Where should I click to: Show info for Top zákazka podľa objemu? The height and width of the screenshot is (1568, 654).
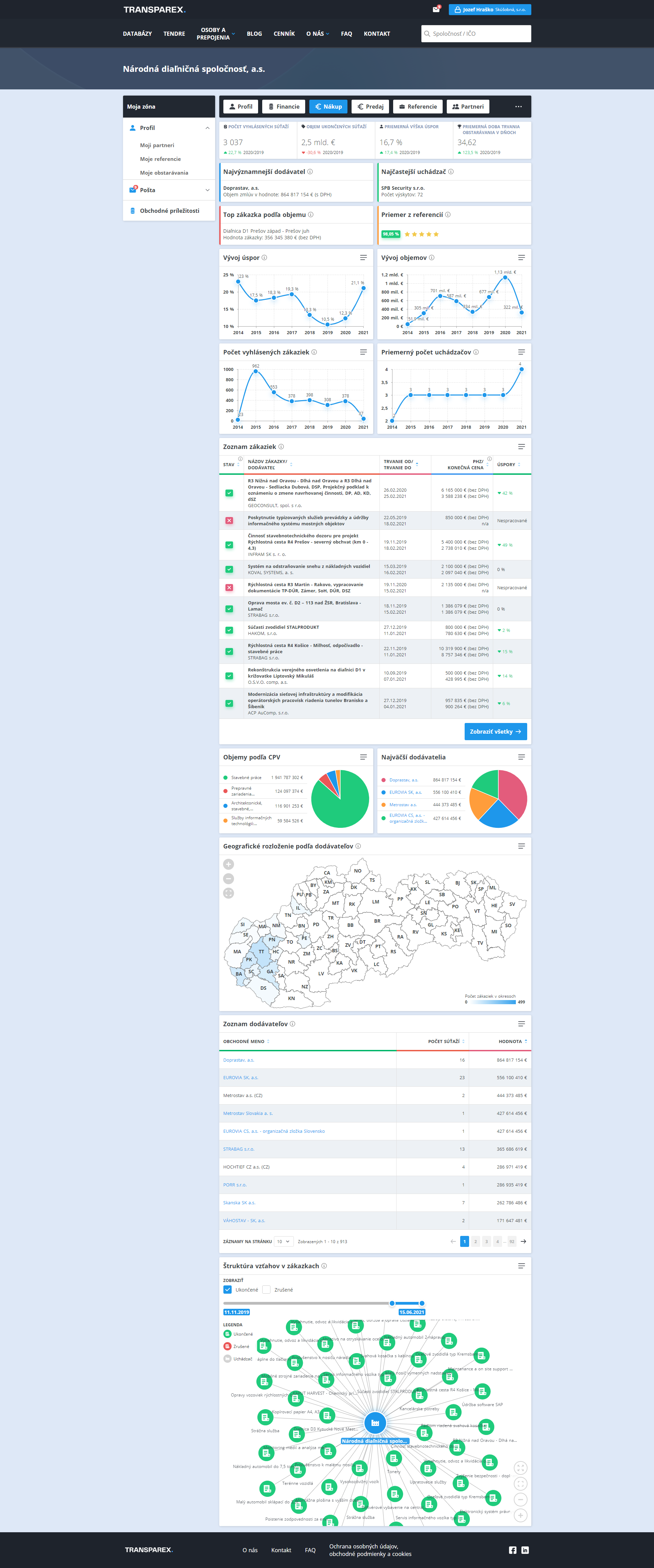(311, 214)
